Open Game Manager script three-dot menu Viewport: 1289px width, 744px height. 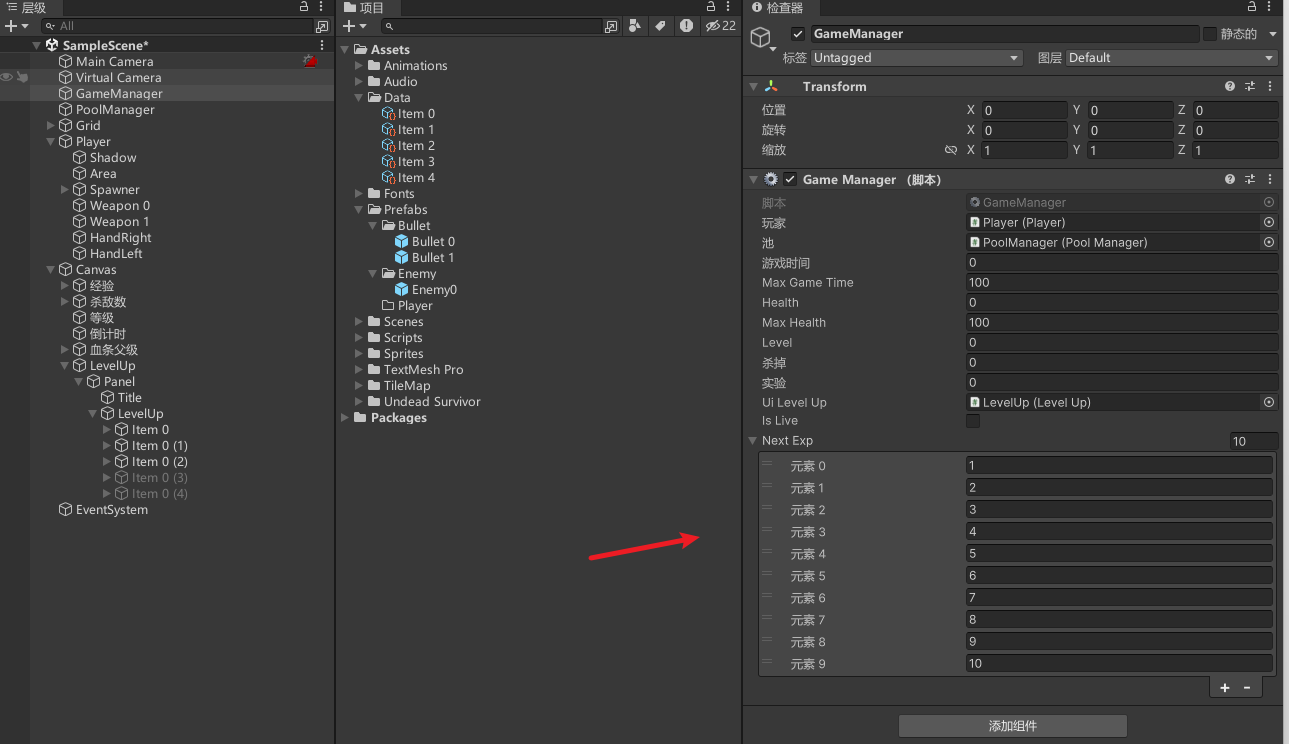click(x=1270, y=180)
